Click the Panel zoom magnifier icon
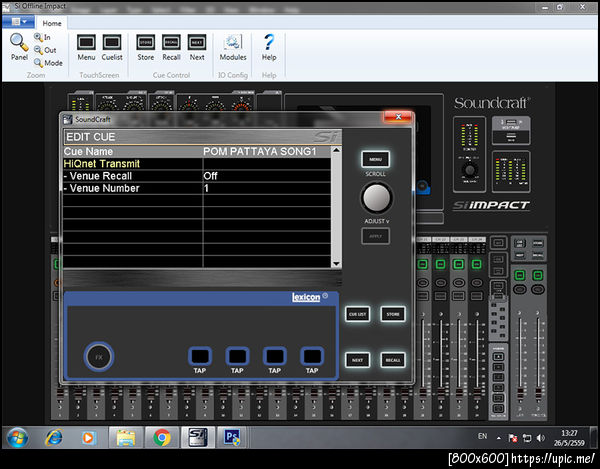The image size is (600, 469). point(19,42)
